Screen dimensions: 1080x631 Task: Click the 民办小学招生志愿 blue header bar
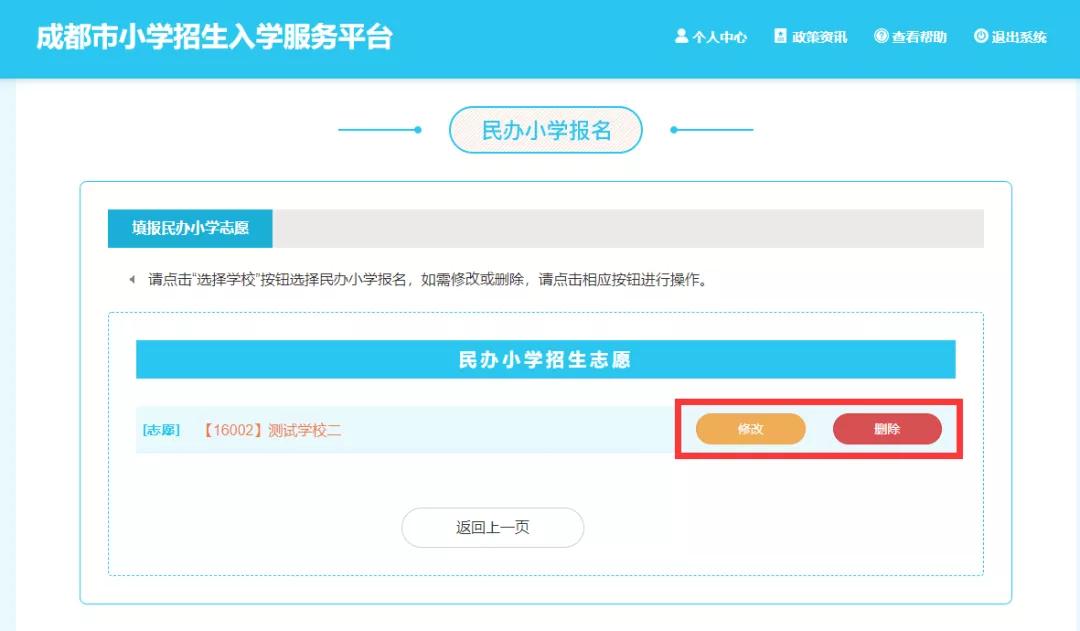pyautogui.click(x=545, y=359)
